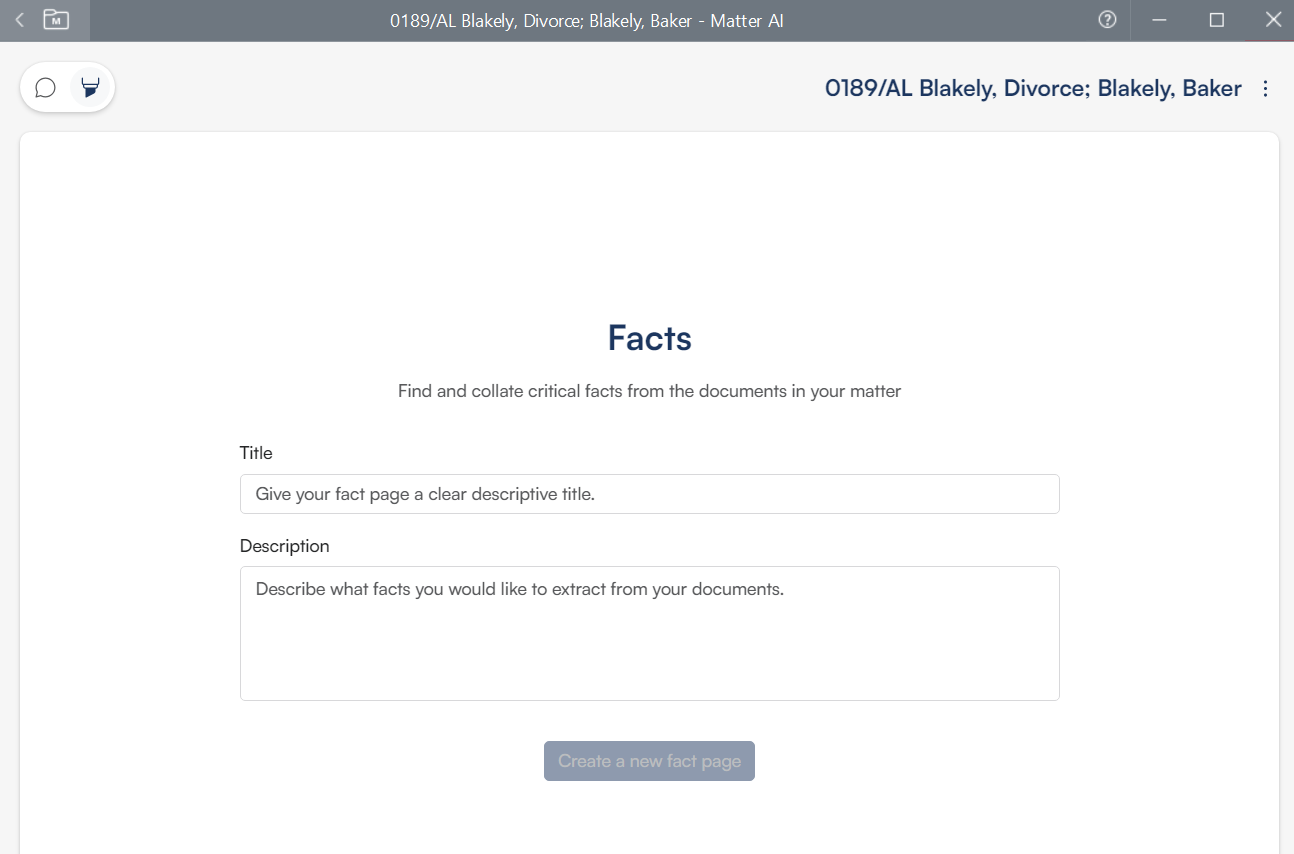1294x854 pixels.
Task: Click the window title text in title bar
Action: click(586, 20)
